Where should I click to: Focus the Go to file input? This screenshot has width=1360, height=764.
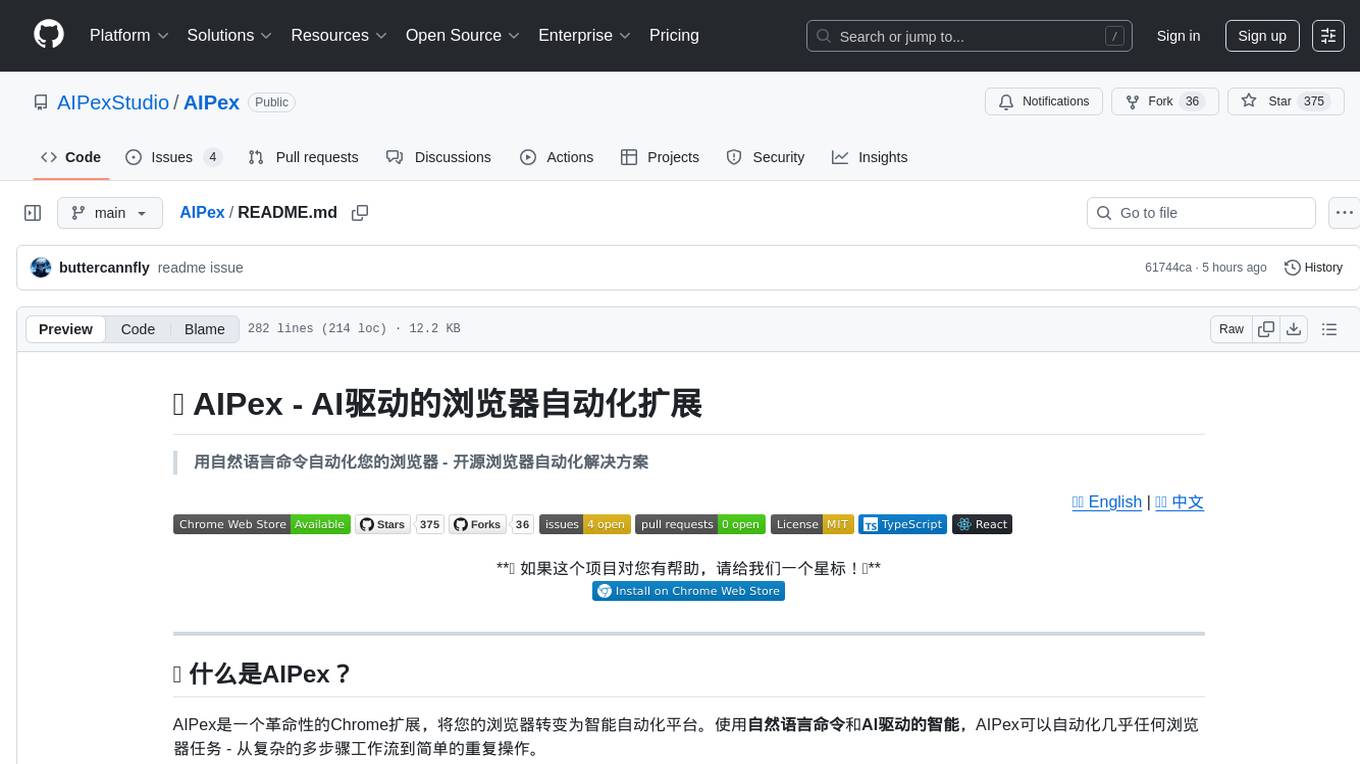tap(1201, 213)
